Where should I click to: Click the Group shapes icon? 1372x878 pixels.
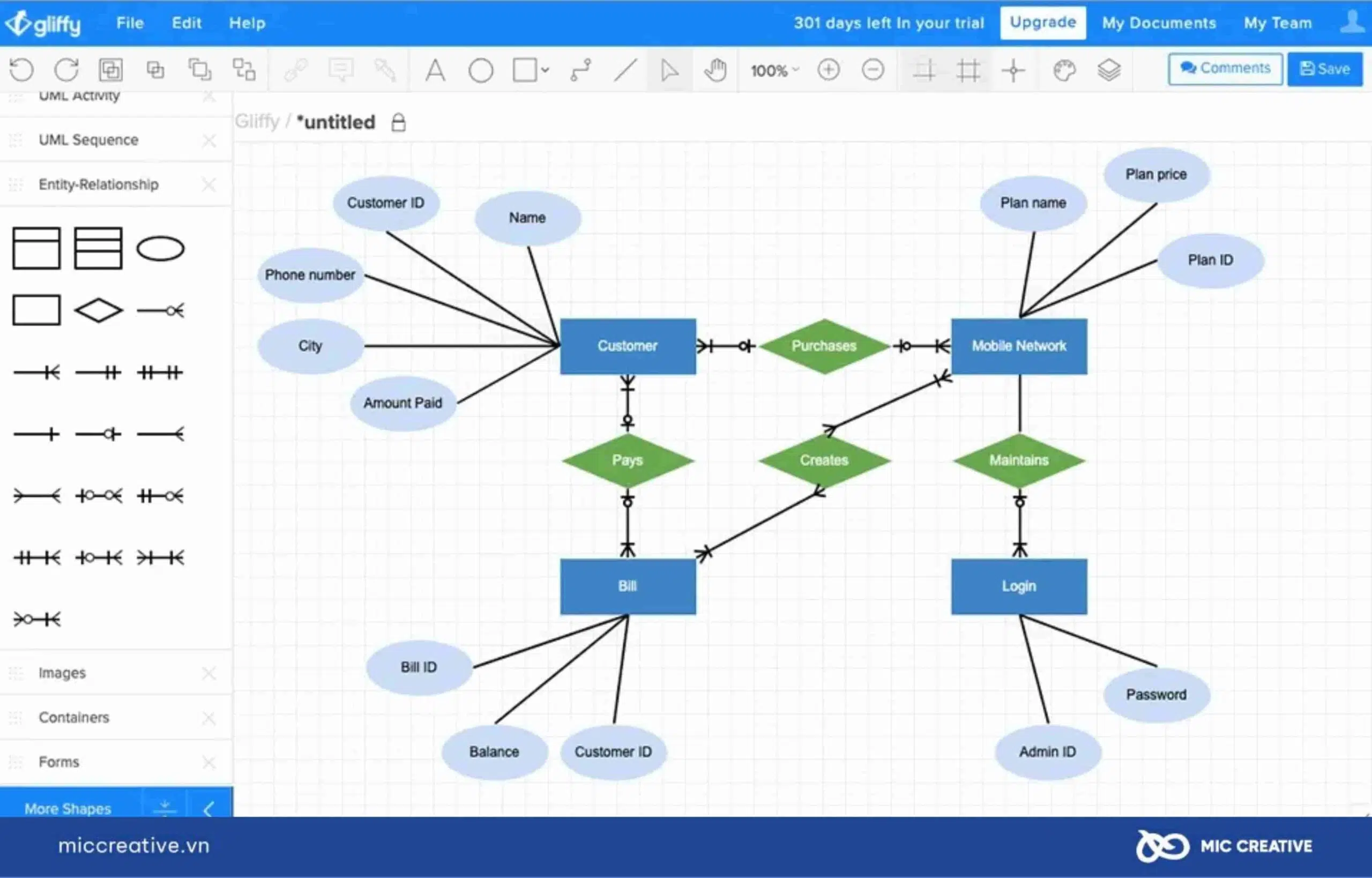[110, 70]
